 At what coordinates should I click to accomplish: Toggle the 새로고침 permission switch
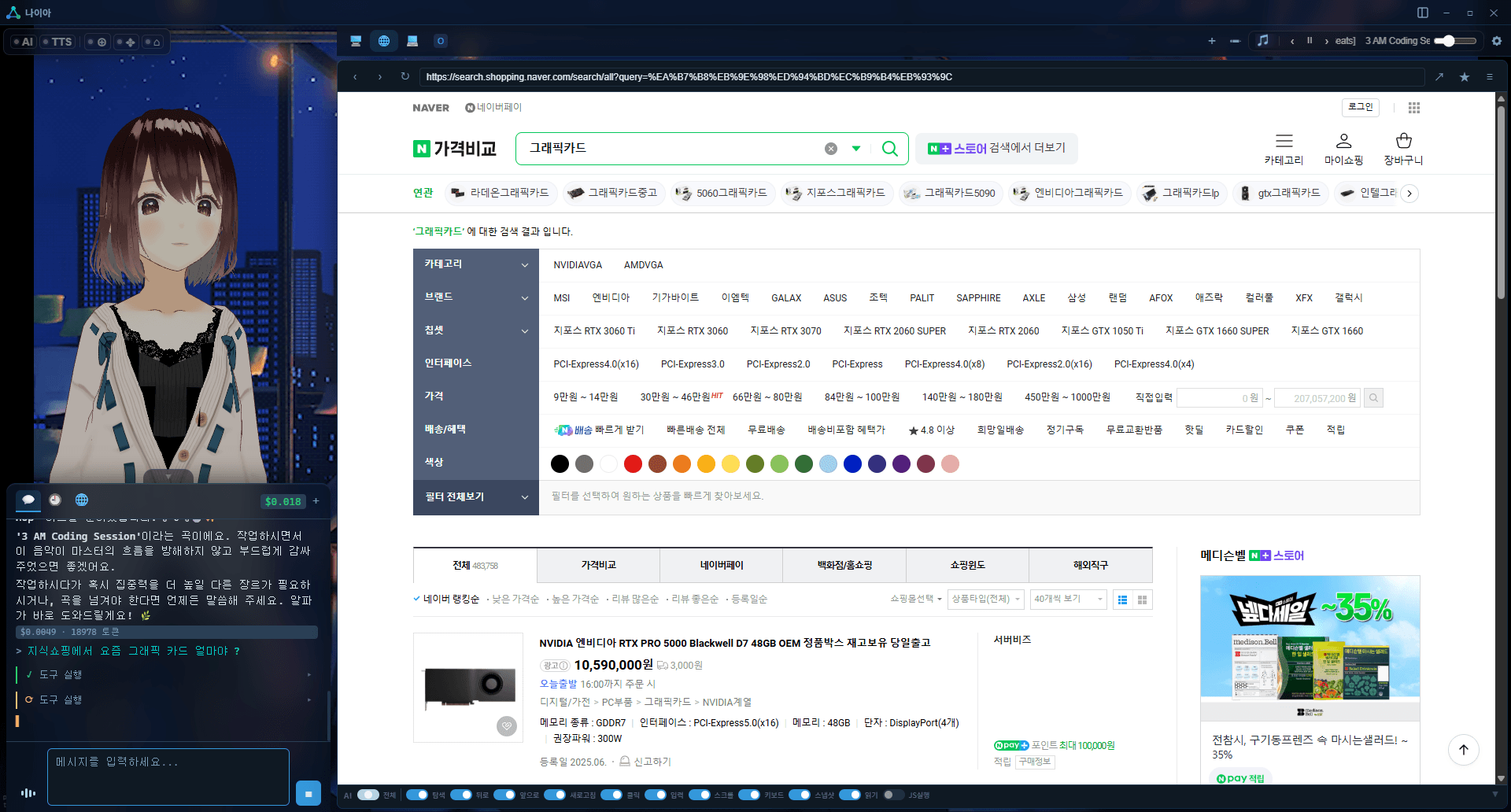555,795
